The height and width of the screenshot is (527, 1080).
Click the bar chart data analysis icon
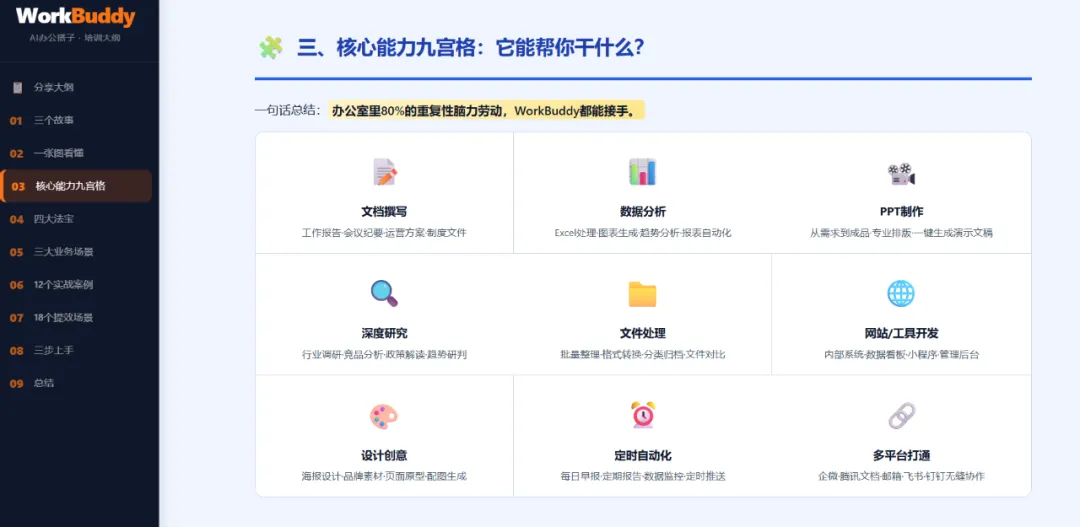pyautogui.click(x=643, y=172)
